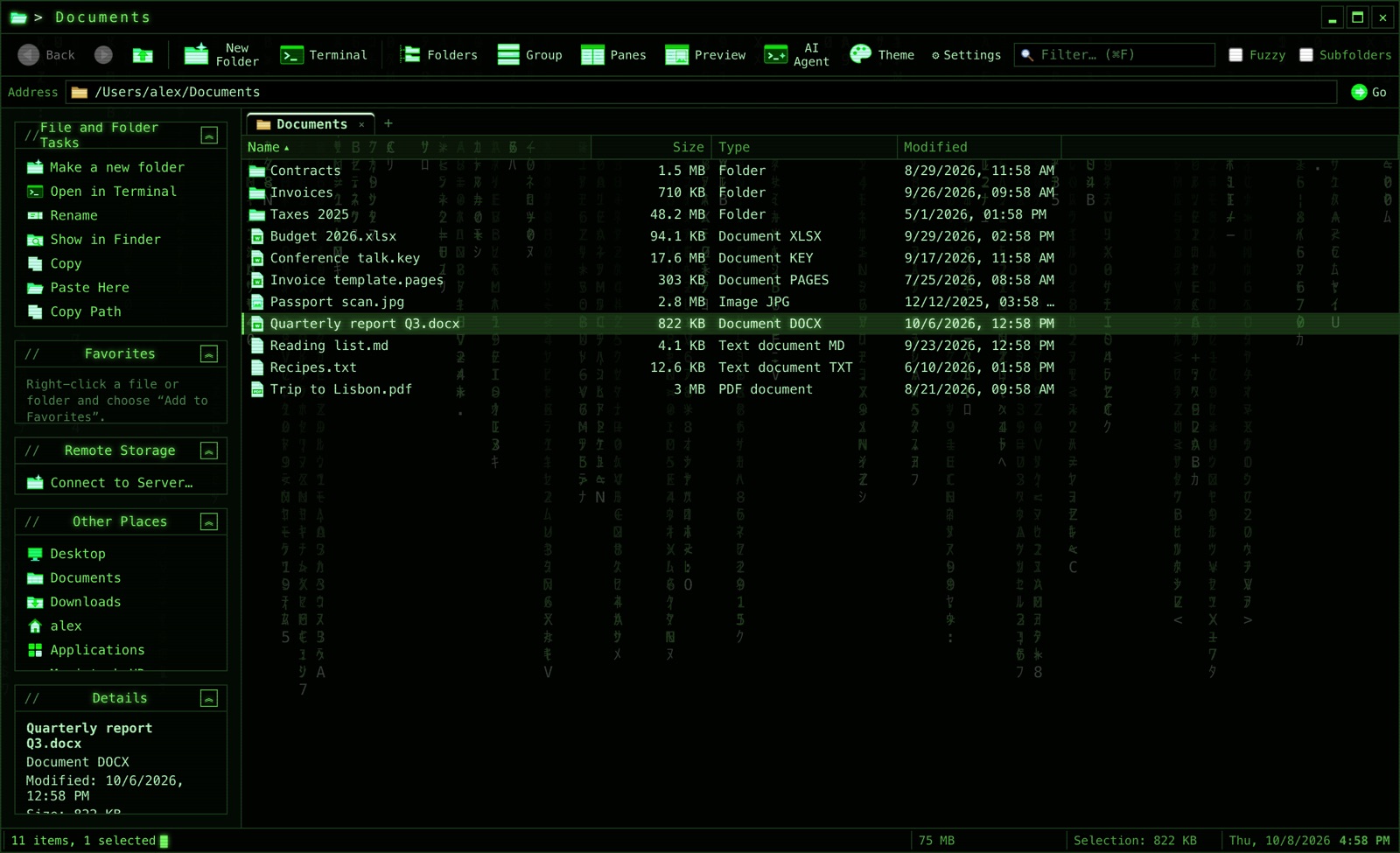The image size is (1400, 853).
Task: Select the 'Budget 2026.xlsx' file
Action: pyautogui.click(x=333, y=236)
